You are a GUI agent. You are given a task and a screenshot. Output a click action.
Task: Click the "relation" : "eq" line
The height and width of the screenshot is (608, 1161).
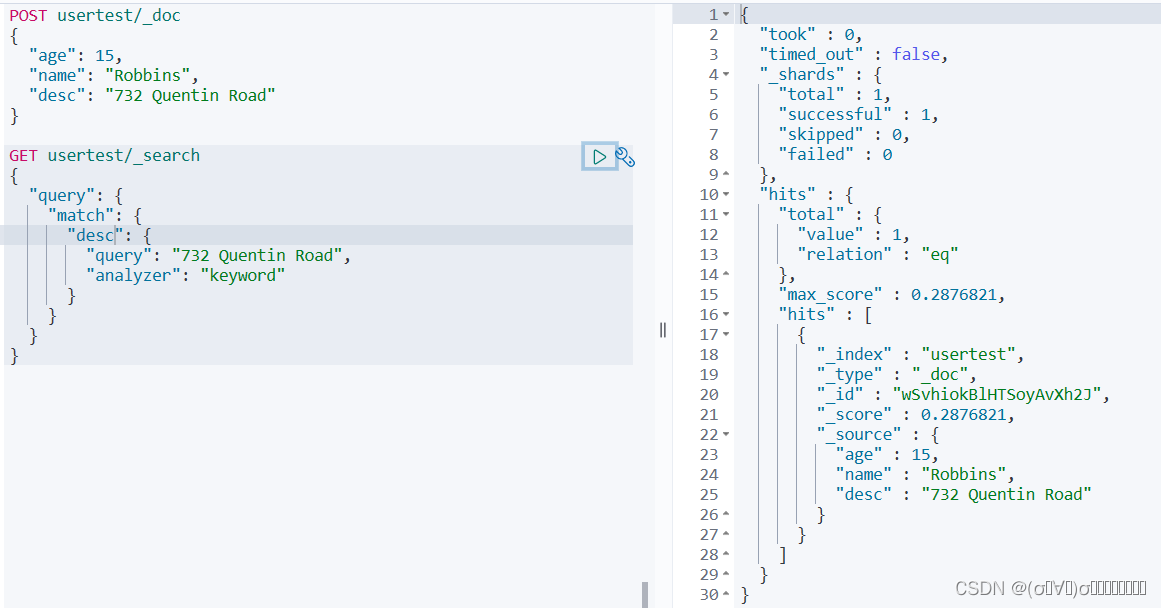pos(877,255)
